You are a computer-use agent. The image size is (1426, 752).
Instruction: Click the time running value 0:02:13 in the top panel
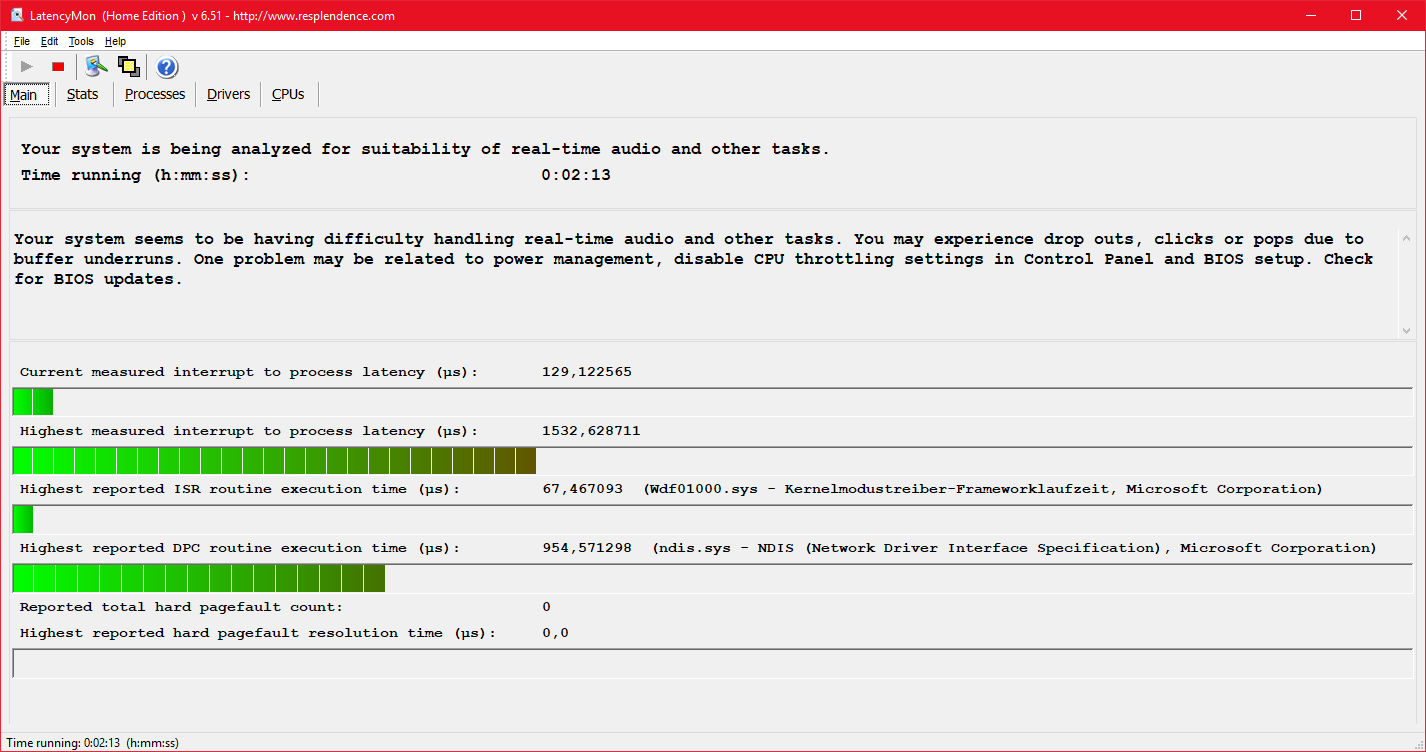point(576,175)
